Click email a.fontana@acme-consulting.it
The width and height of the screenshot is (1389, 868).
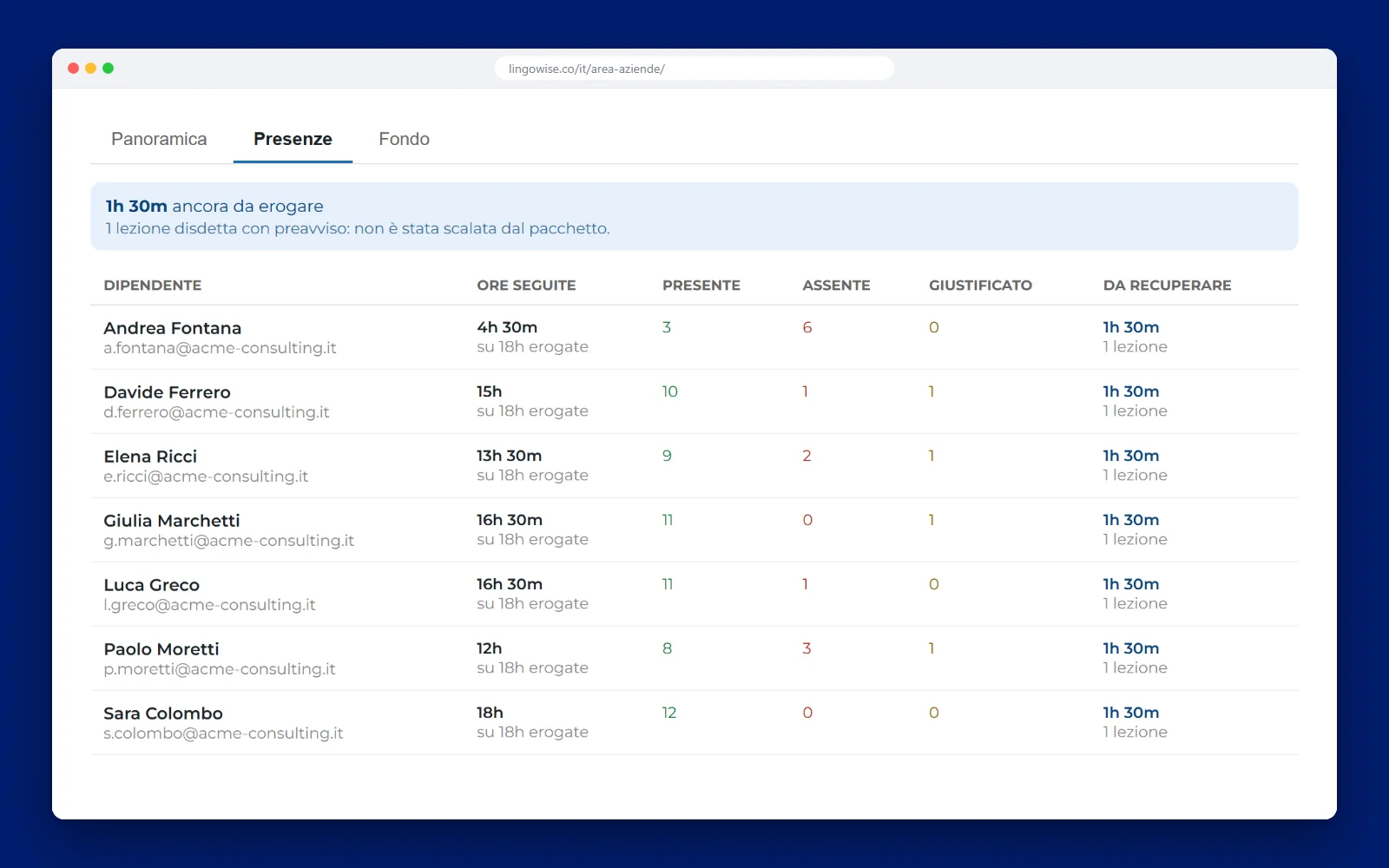point(220,348)
